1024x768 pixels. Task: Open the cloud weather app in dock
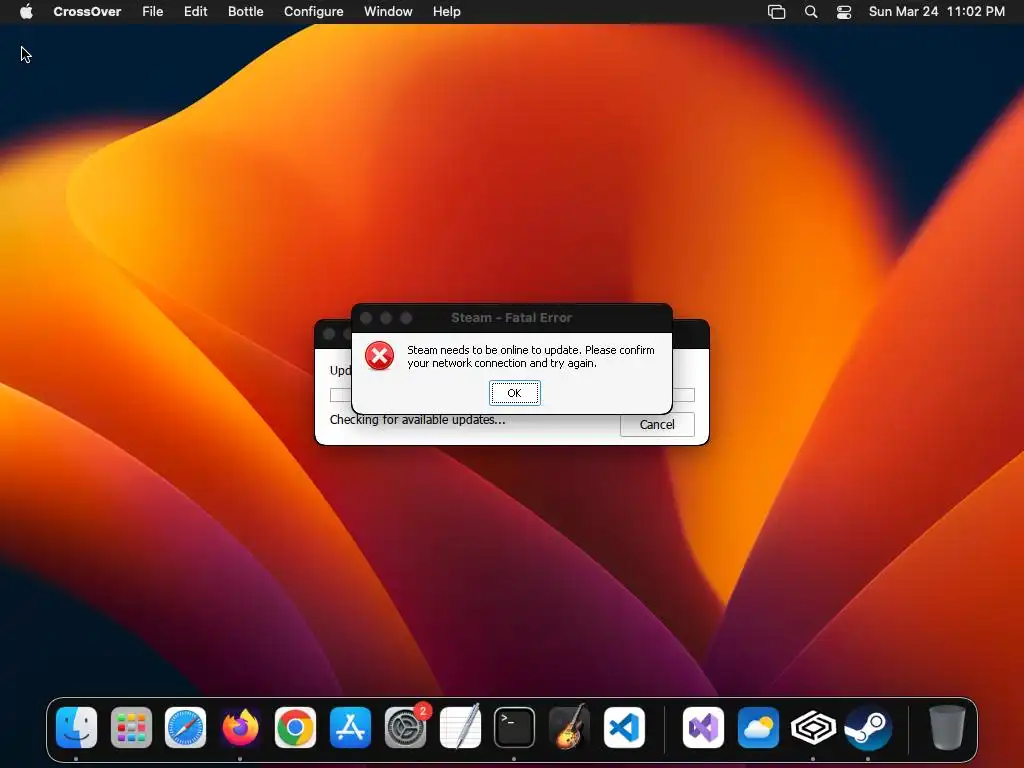(758, 728)
